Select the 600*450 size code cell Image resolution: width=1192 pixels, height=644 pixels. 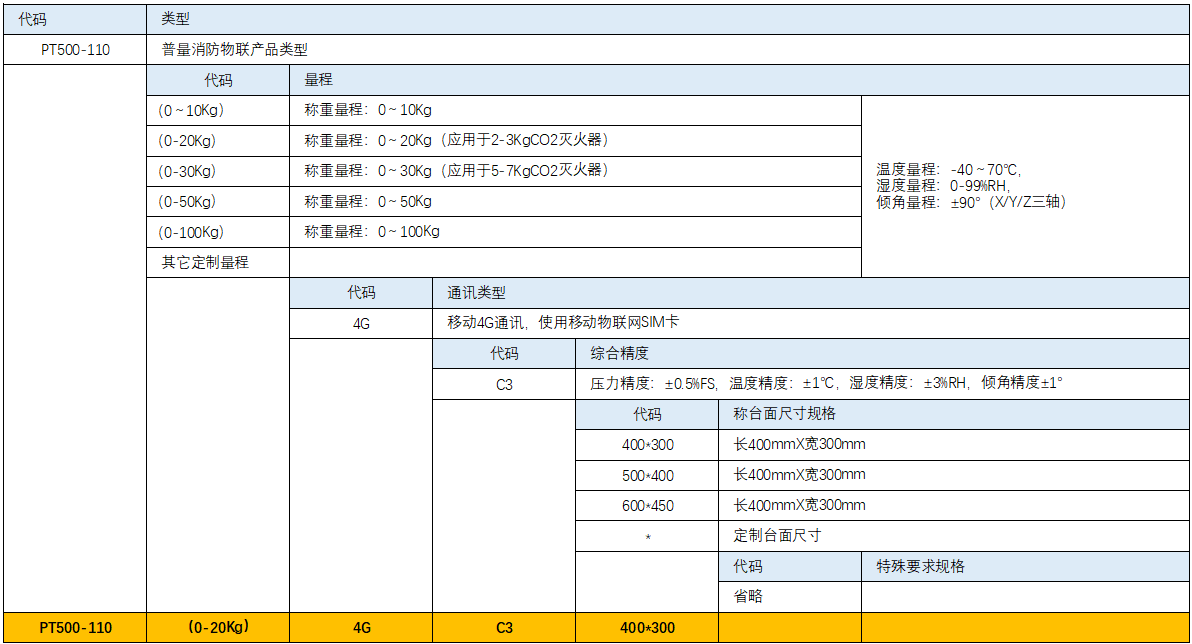pyautogui.click(x=647, y=505)
